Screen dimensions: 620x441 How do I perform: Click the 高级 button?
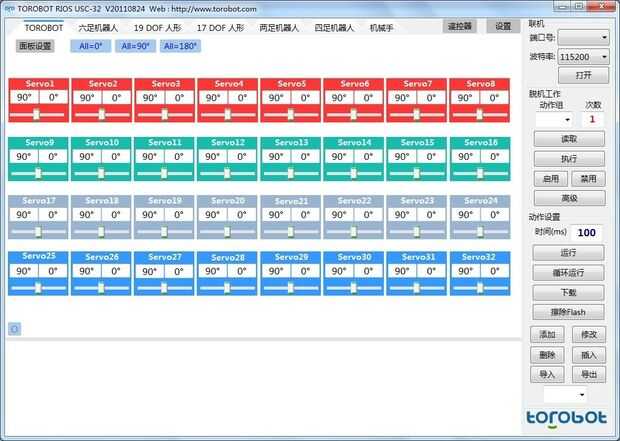(x=569, y=198)
